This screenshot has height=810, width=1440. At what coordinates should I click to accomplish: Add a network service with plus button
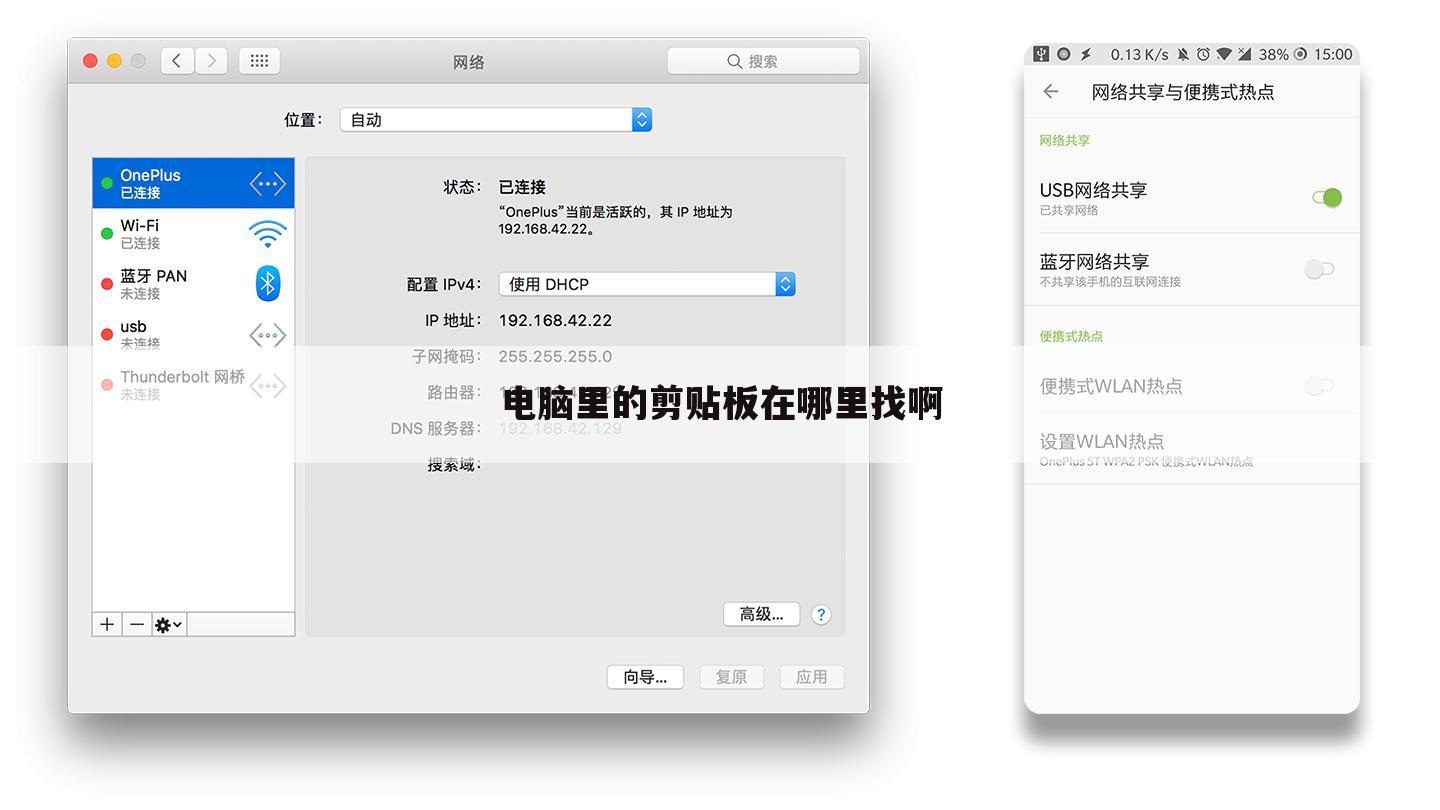(x=107, y=624)
